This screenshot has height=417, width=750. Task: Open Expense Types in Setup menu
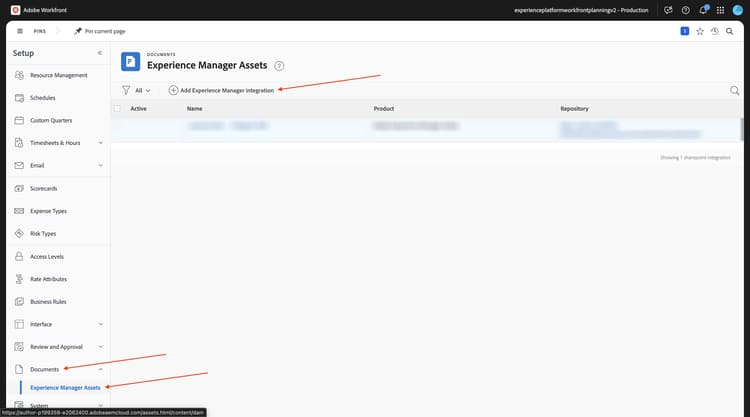point(48,211)
